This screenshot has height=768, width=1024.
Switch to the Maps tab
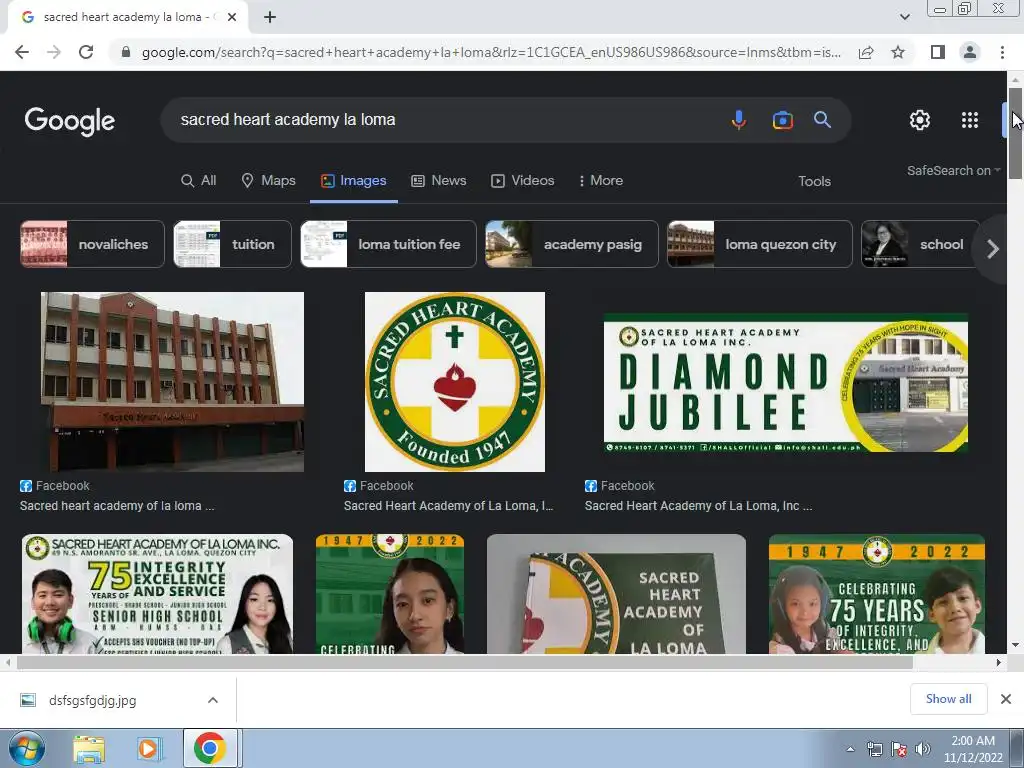coord(268,181)
